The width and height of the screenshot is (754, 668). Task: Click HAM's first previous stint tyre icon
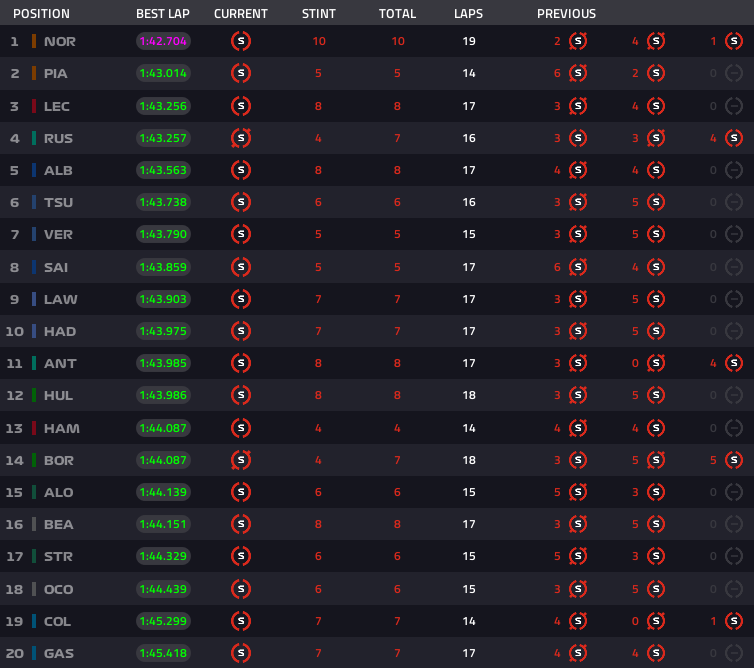(x=578, y=428)
